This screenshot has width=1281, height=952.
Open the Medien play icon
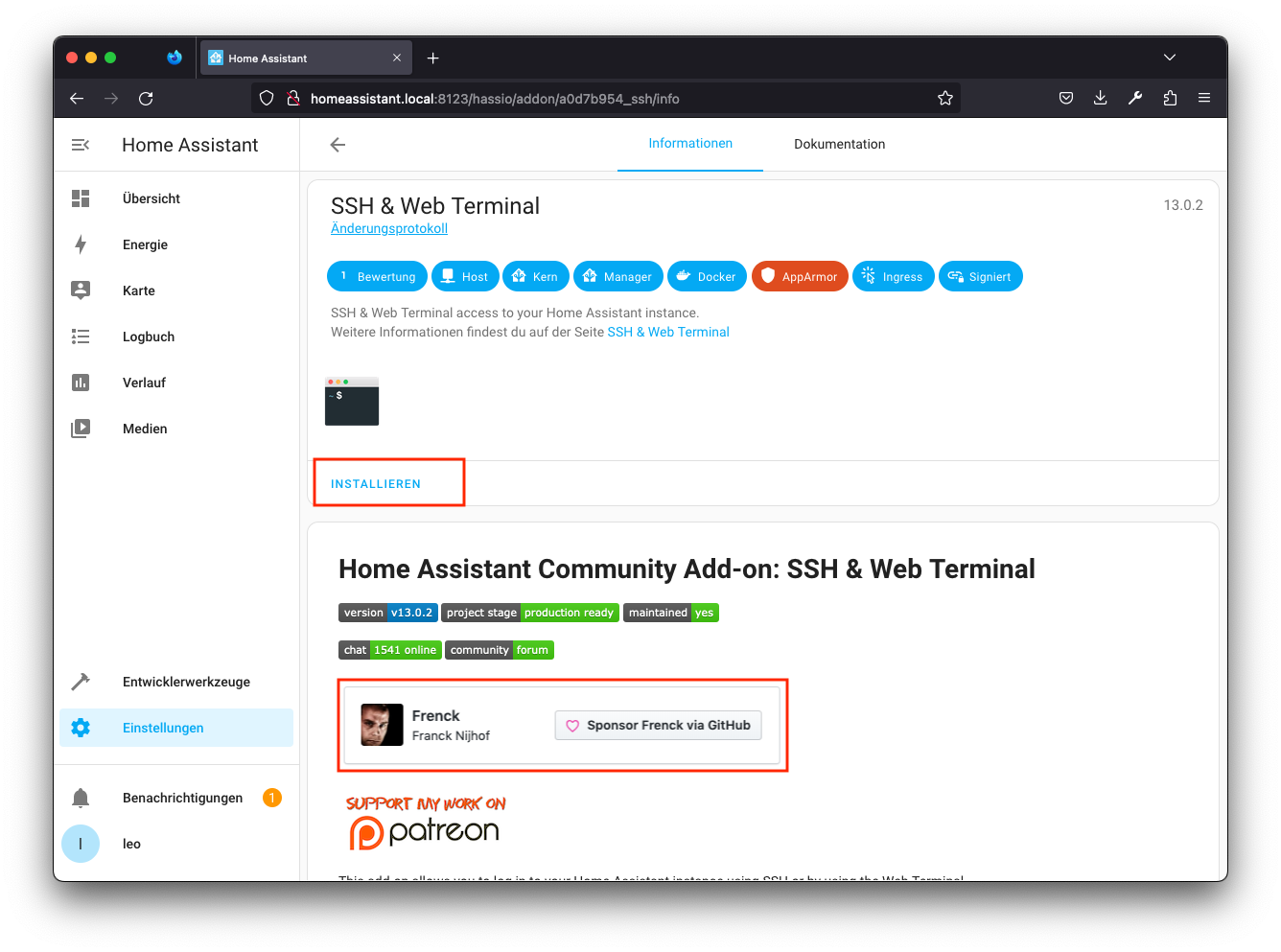(x=81, y=429)
